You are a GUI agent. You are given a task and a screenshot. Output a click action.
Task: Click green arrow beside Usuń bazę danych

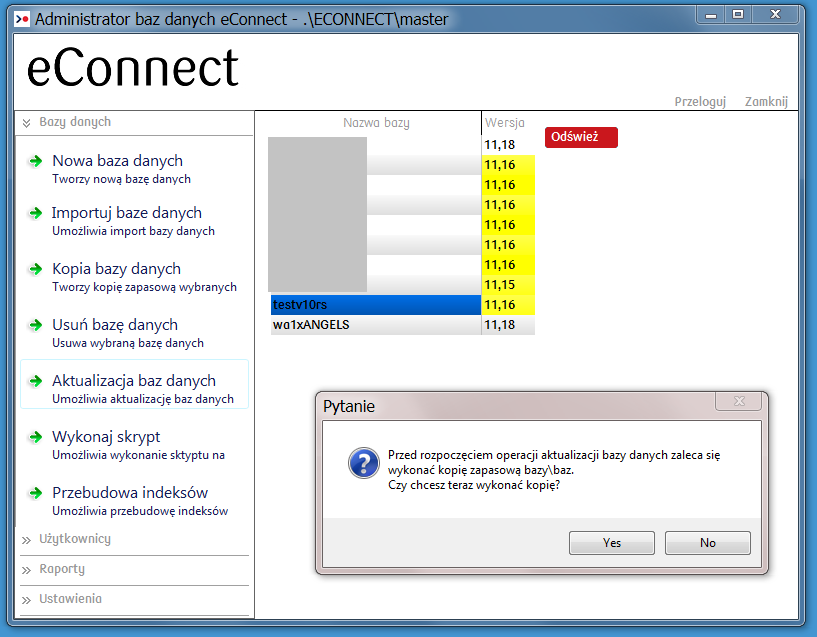[x=35, y=326]
